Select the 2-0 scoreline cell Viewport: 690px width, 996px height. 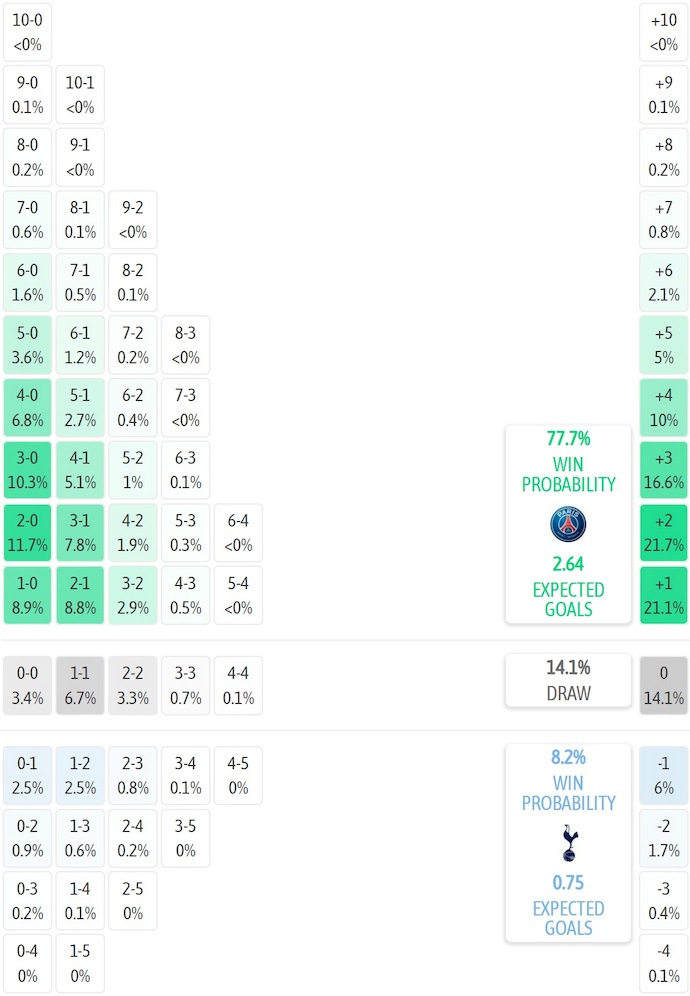pyautogui.click(x=28, y=533)
